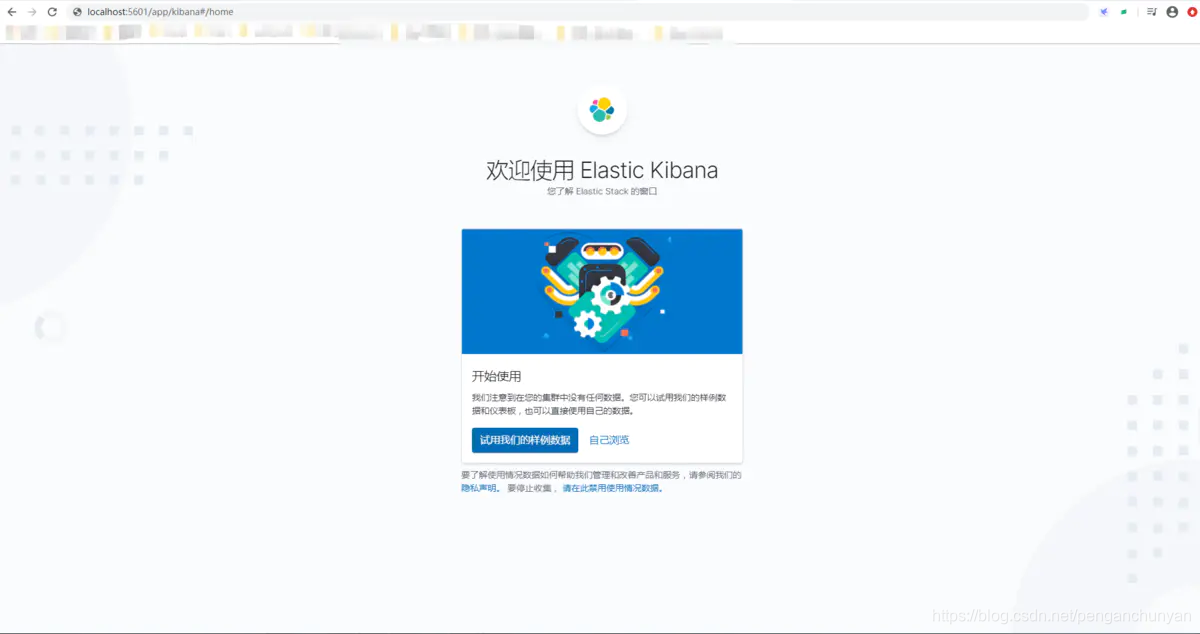The height and width of the screenshot is (634, 1200).
Task: Click the browser forward arrow
Action: tap(32, 12)
